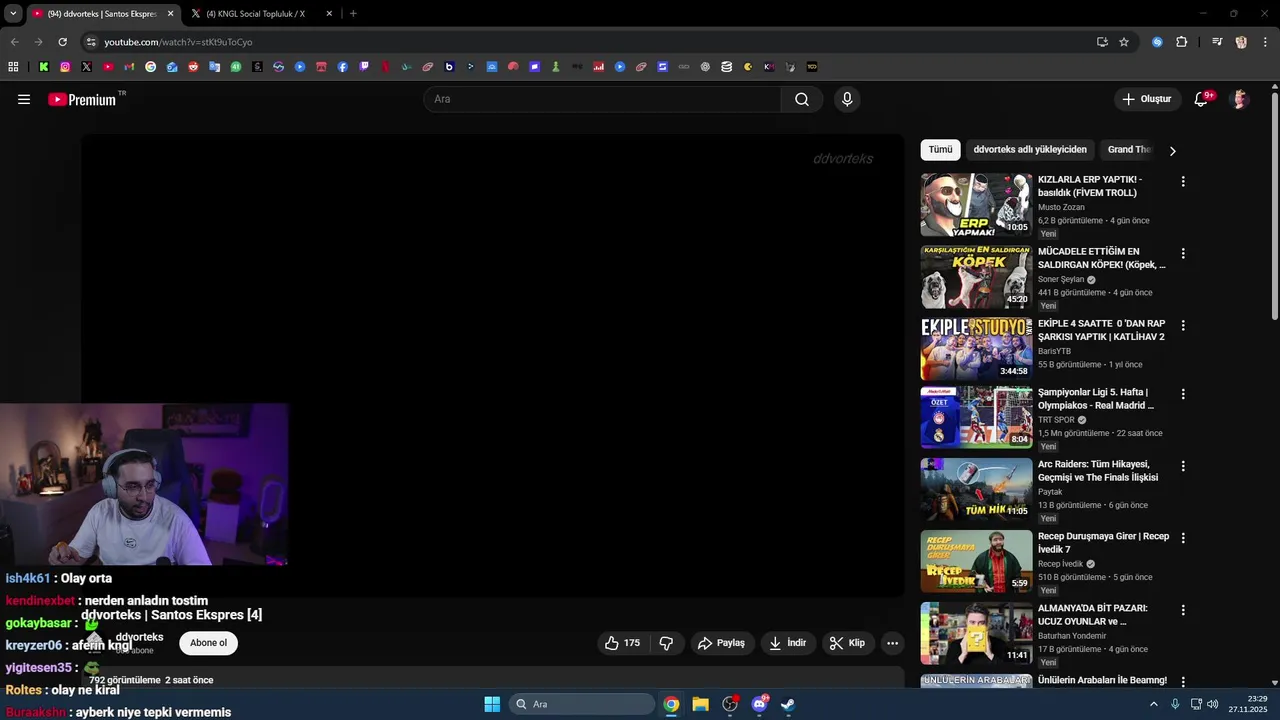Open the Instagram bookmark icon

tap(65, 67)
